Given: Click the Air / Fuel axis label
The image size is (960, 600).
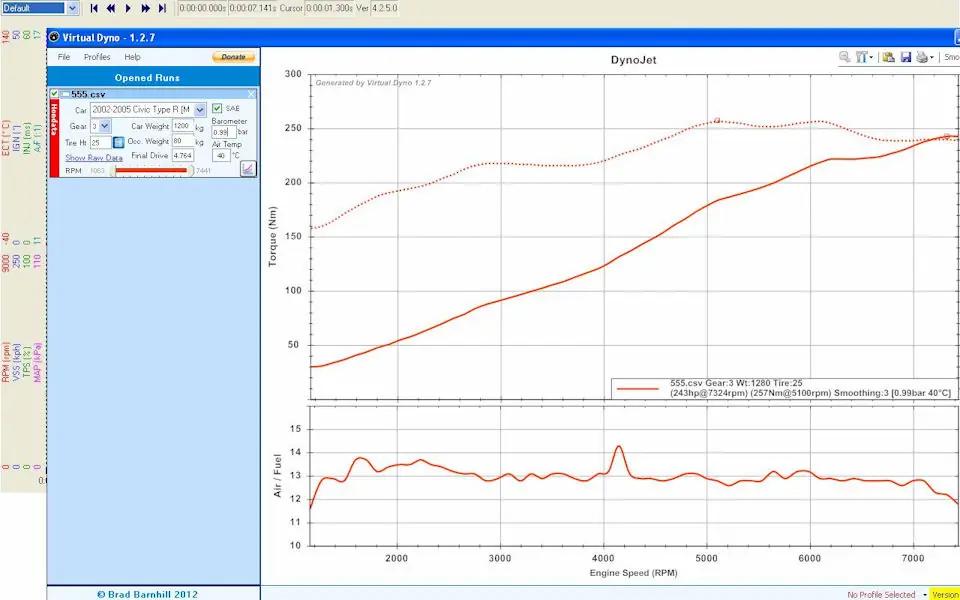Looking at the screenshot, I should [277, 476].
